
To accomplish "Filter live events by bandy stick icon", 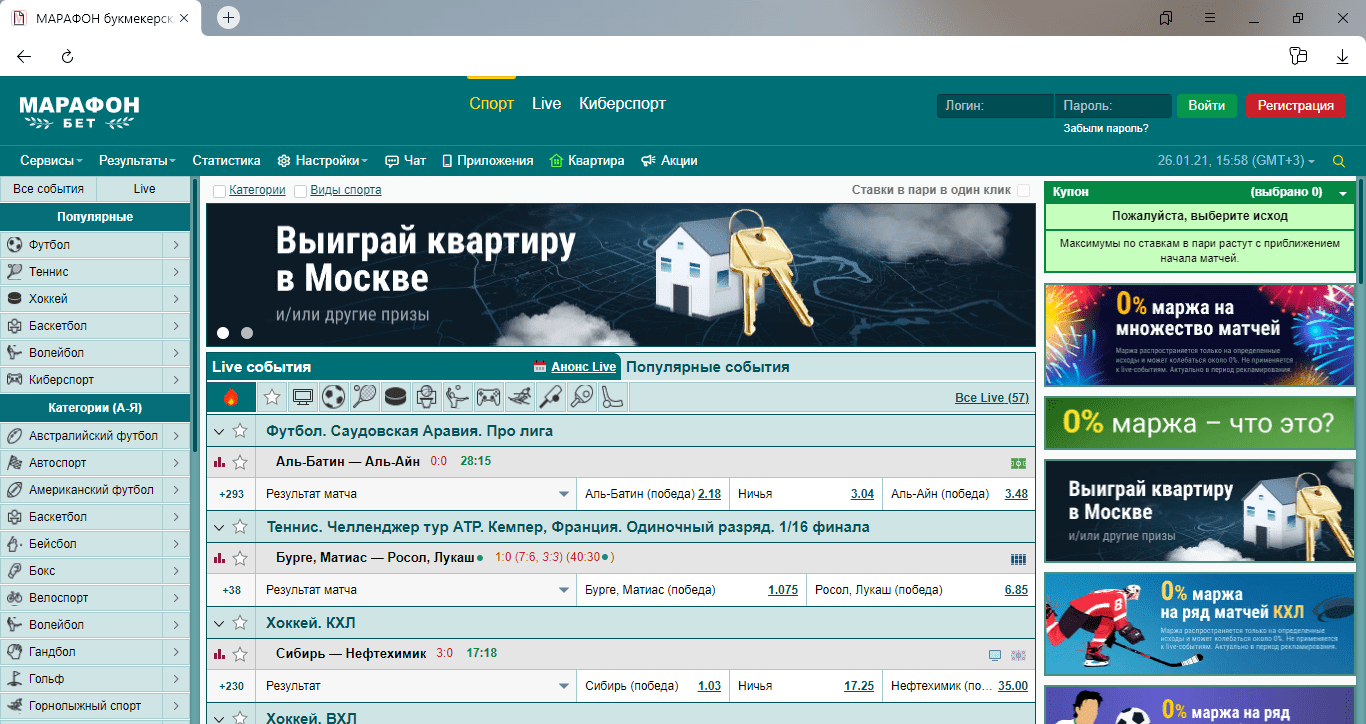I will click(x=612, y=397).
